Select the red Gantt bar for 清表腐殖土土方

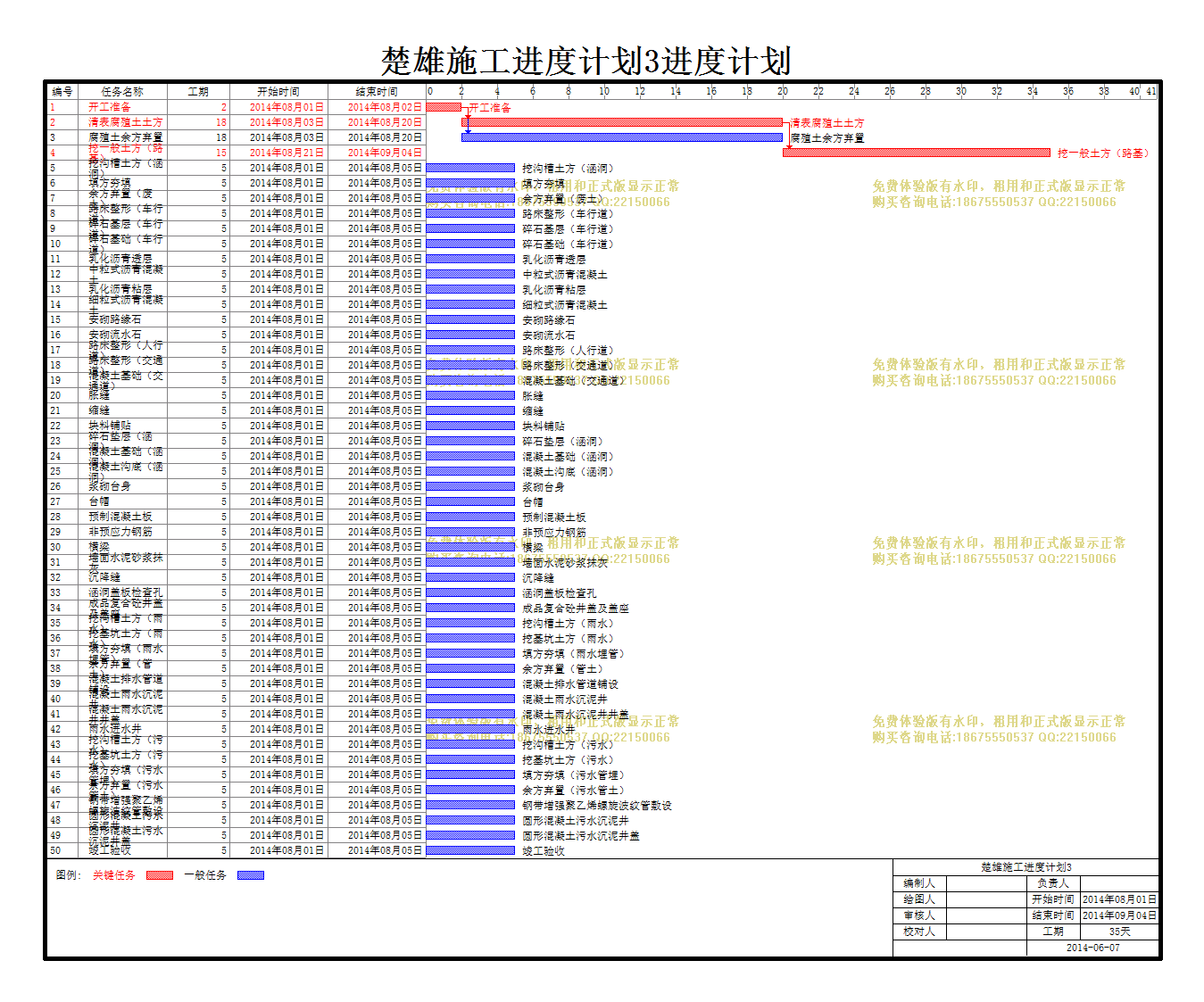(x=622, y=122)
